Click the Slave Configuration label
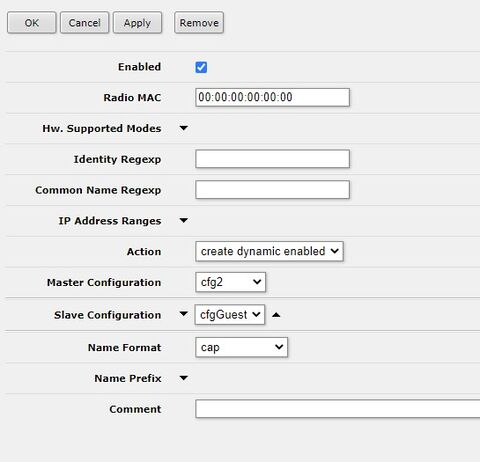This screenshot has height=462, width=480. pos(107,315)
